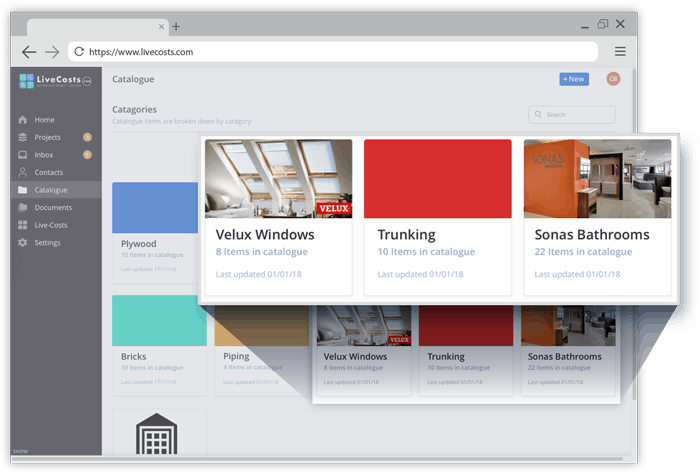The width and height of the screenshot is (700, 475).
Task: Open the Bricks category card
Action: click(x=159, y=345)
